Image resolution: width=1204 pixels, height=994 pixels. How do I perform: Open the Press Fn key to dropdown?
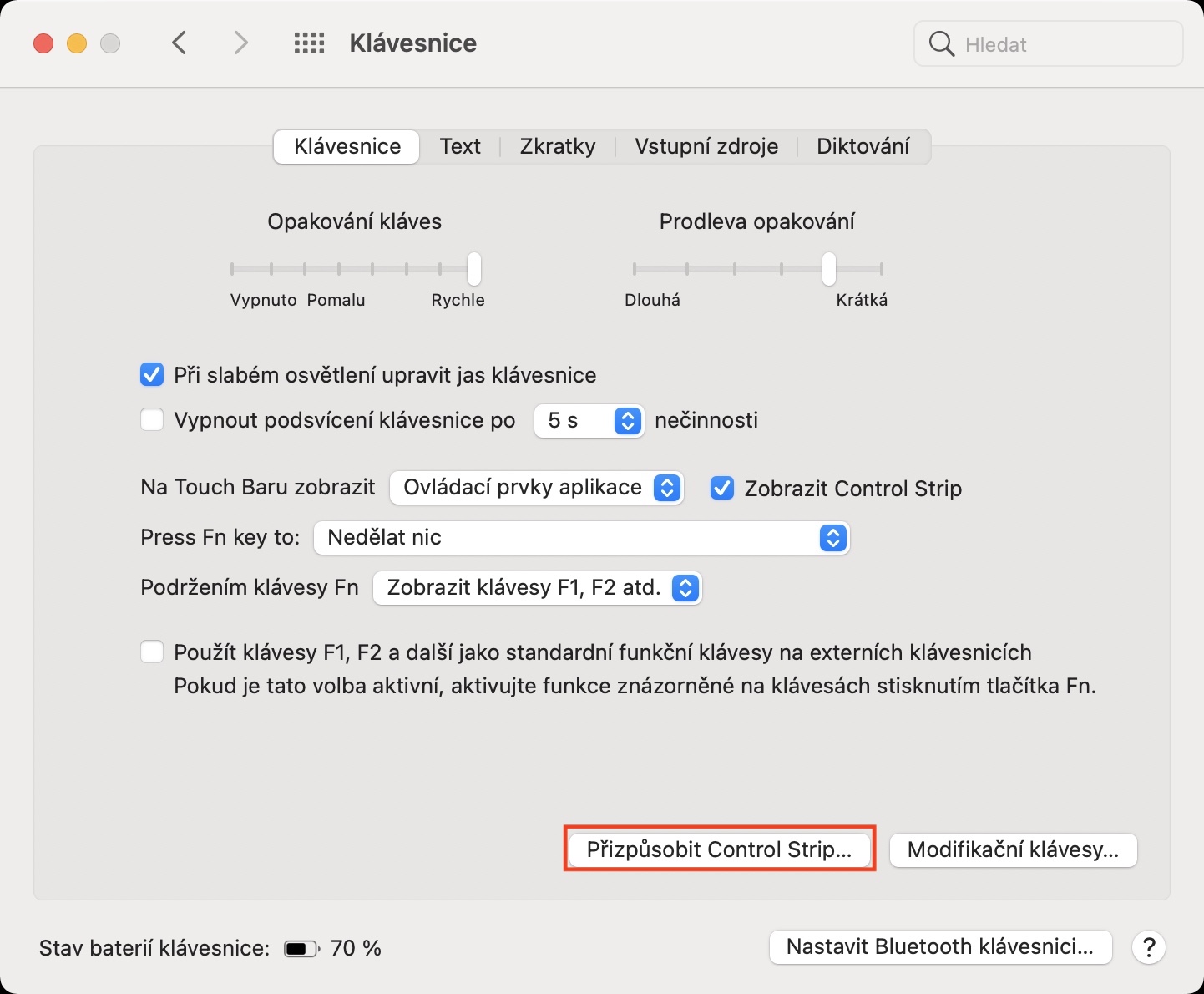(x=581, y=538)
